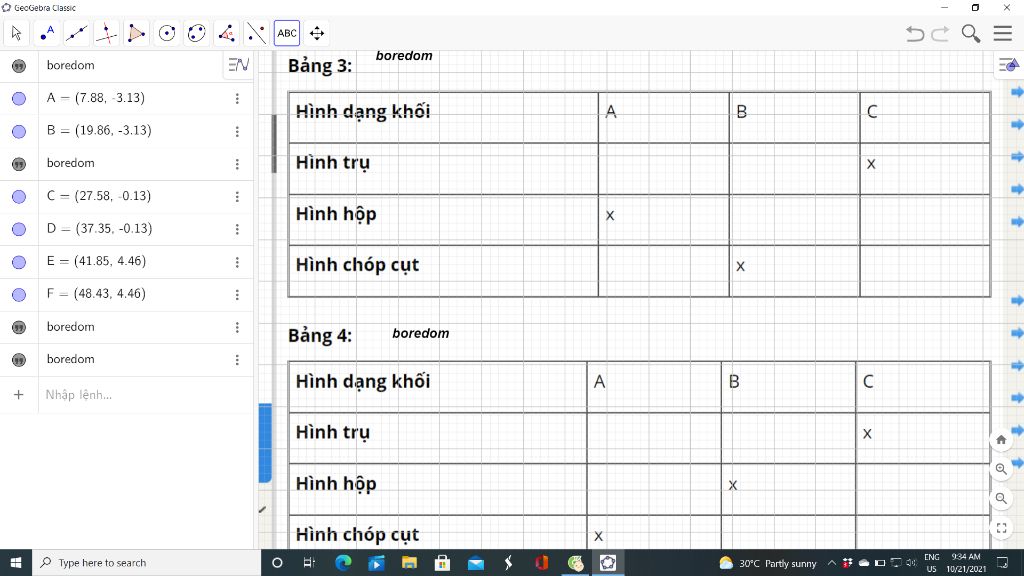
Task: Click the plus icon beside input bar
Action: 18,394
